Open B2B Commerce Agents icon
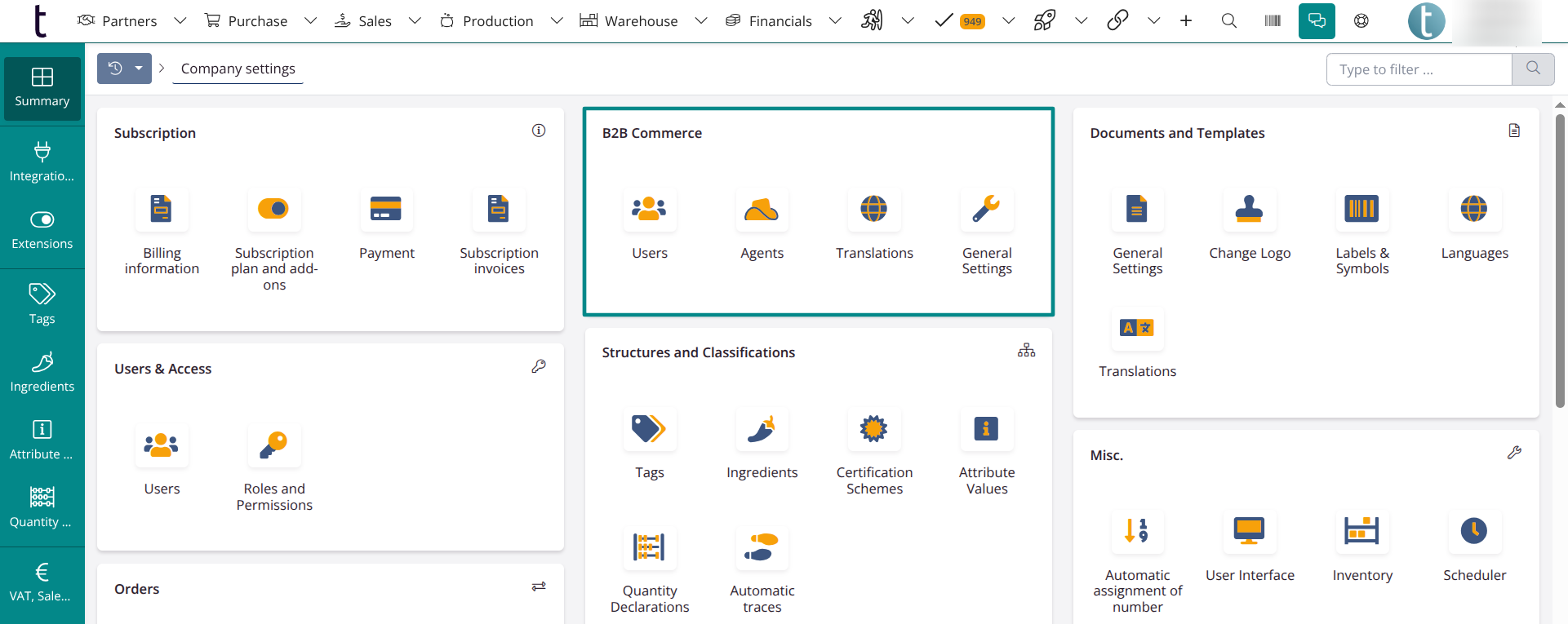The height and width of the screenshot is (624, 1568). click(762, 210)
